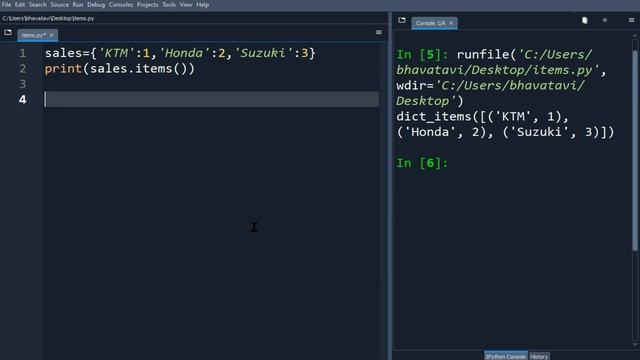Click the empty line 4 in editor

click(211, 99)
